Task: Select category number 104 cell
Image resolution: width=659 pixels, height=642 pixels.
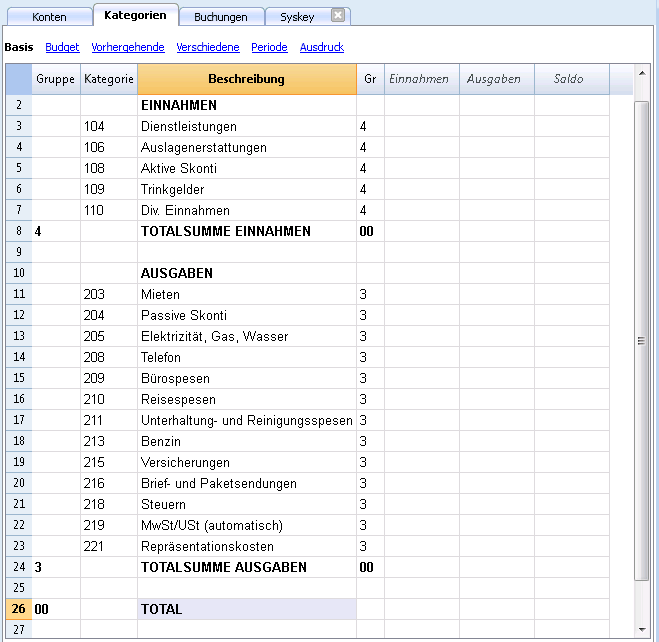Action: [x=109, y=126]
